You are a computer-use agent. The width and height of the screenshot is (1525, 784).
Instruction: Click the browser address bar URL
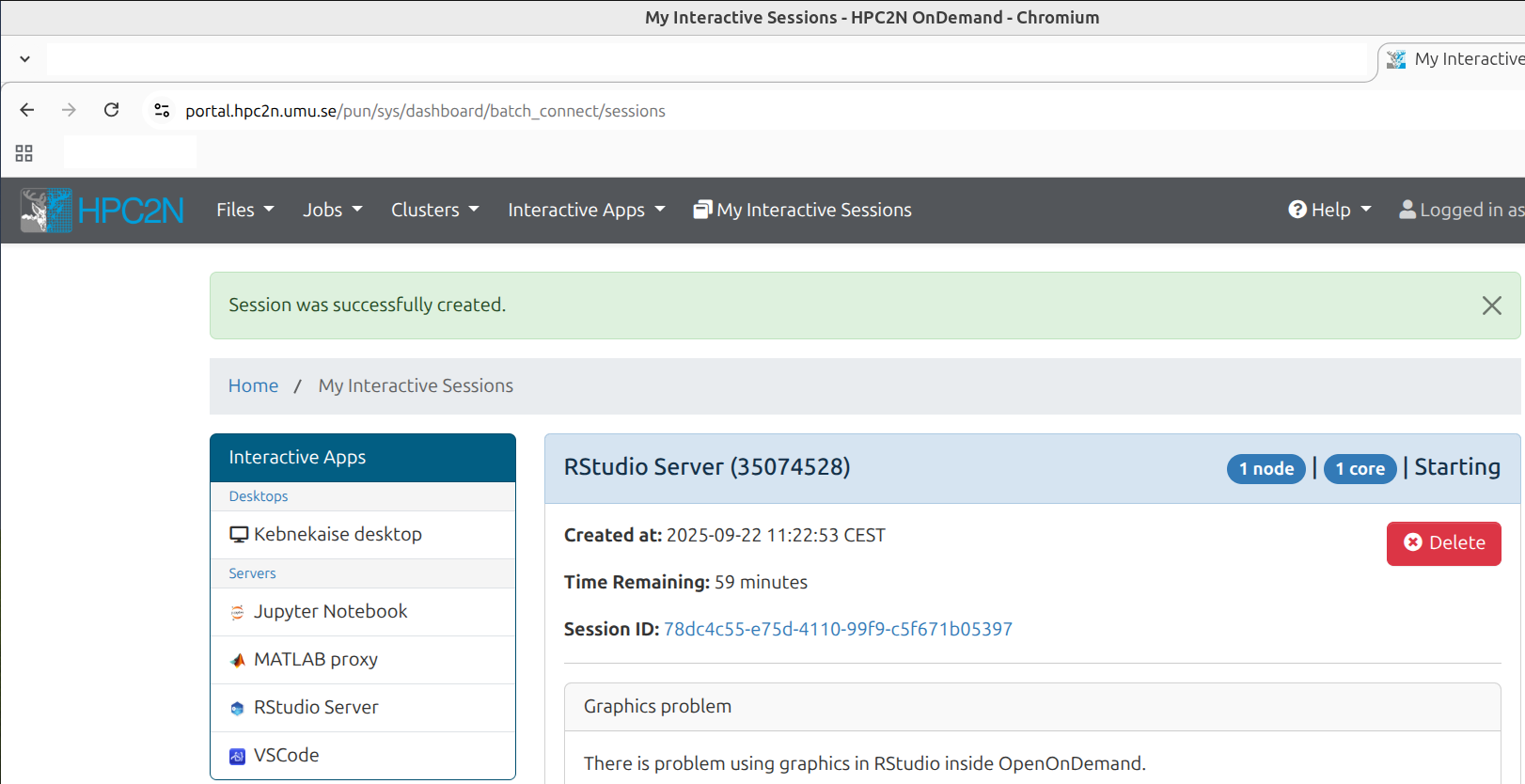coord(425,111)
